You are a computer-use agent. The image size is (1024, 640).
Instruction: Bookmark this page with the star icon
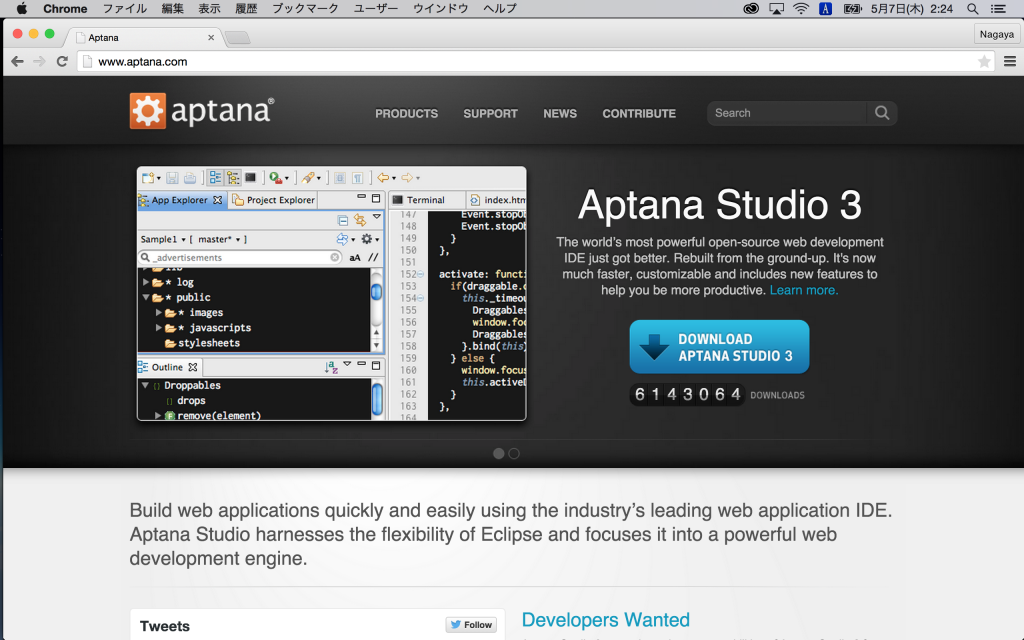coord(984,61)
